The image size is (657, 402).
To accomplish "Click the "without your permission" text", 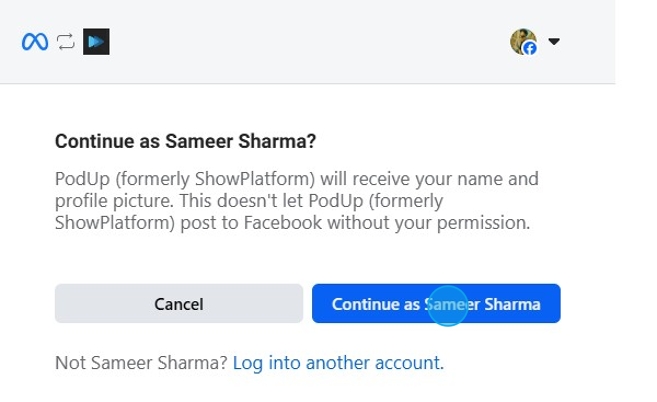I will click(x=452, y=224).
